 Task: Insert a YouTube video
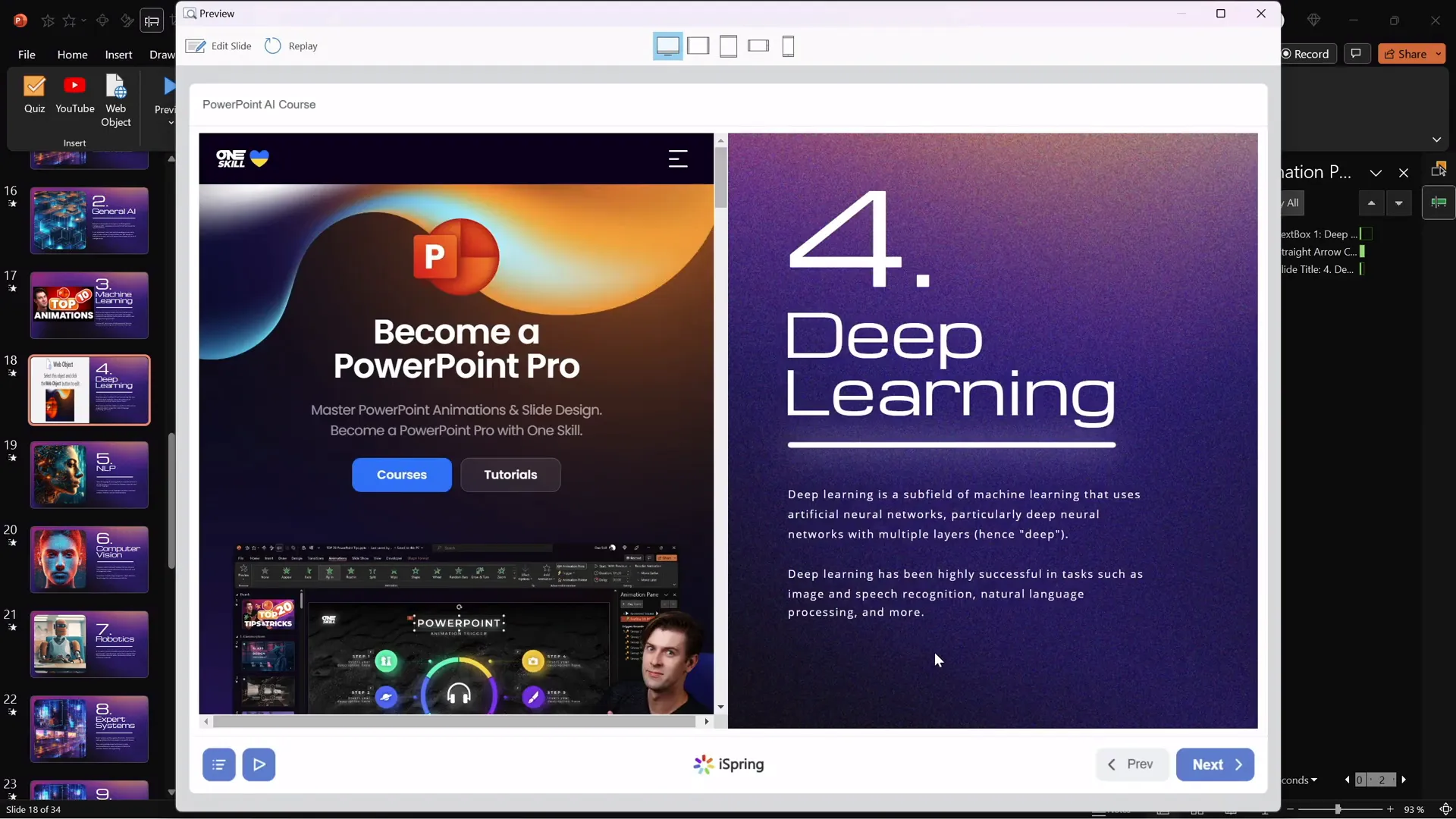pos(75,96)
